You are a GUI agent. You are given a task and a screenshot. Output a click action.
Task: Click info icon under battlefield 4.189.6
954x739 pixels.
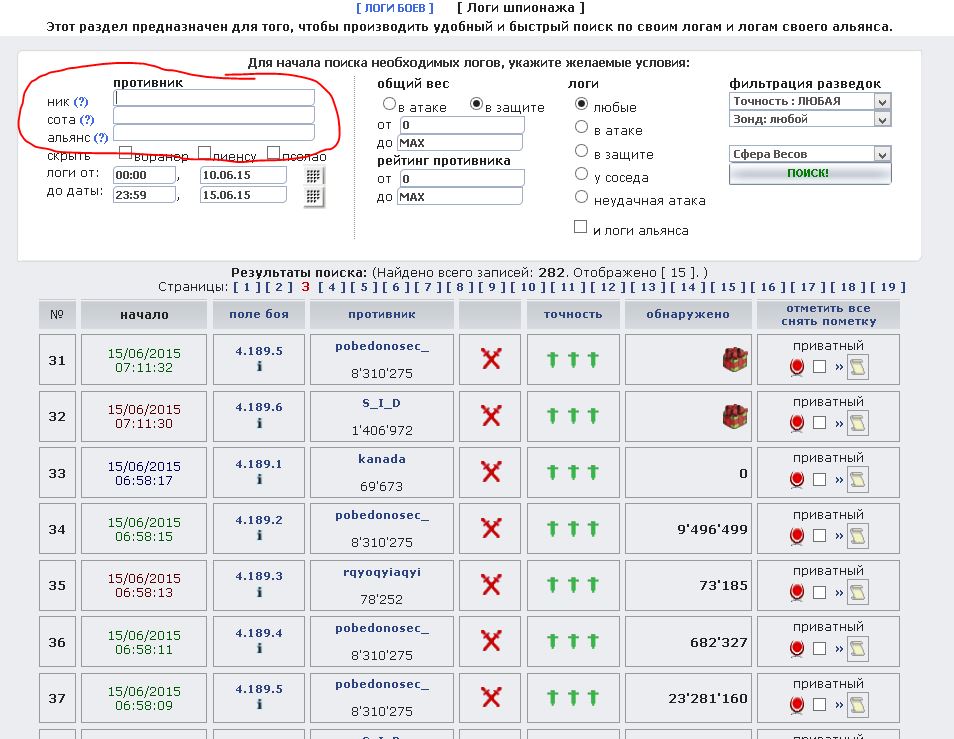point(259,423)
